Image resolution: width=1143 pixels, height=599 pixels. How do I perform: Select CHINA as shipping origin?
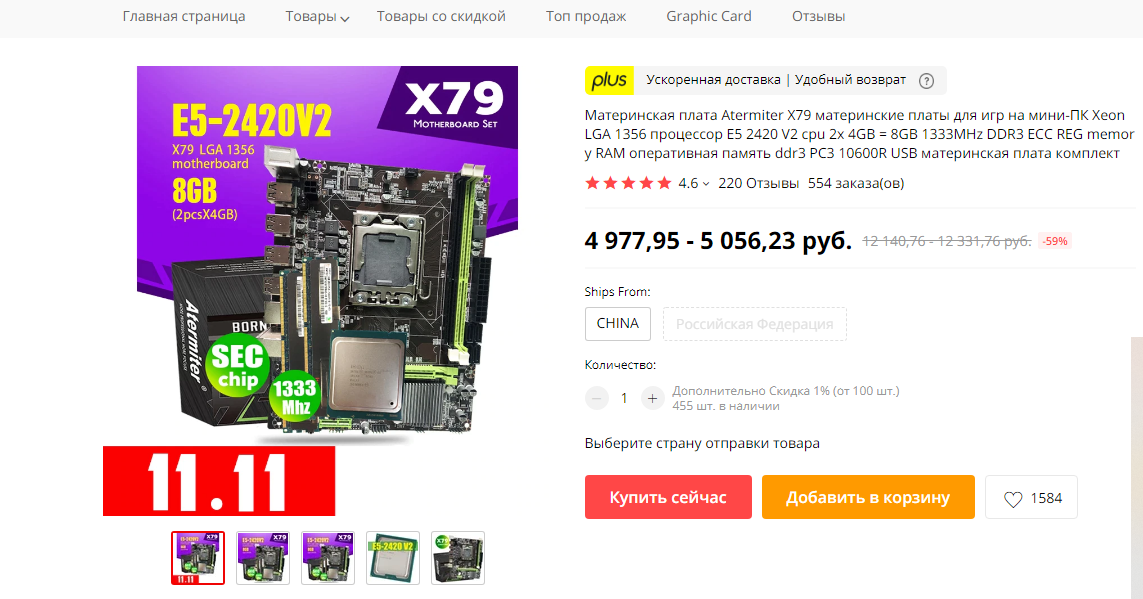(x=617, y=324)
